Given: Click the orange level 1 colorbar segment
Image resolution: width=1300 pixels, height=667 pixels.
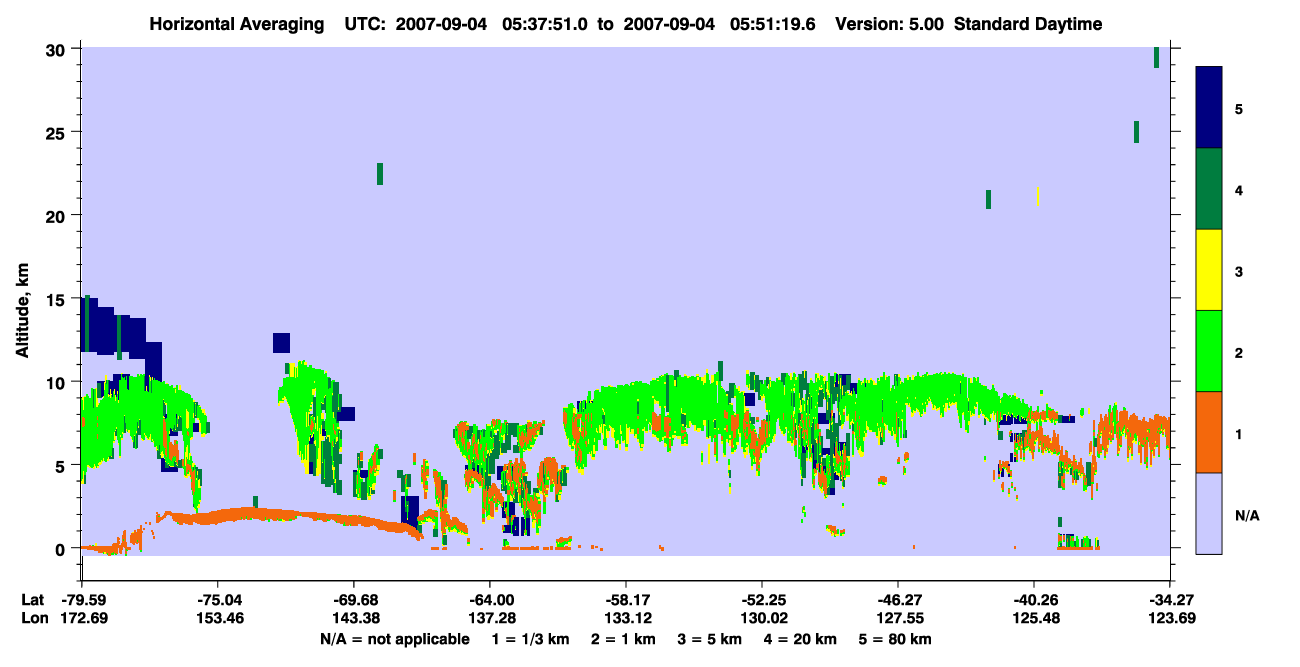Looking at the screenshot, I should click(x=1209, y=432).
